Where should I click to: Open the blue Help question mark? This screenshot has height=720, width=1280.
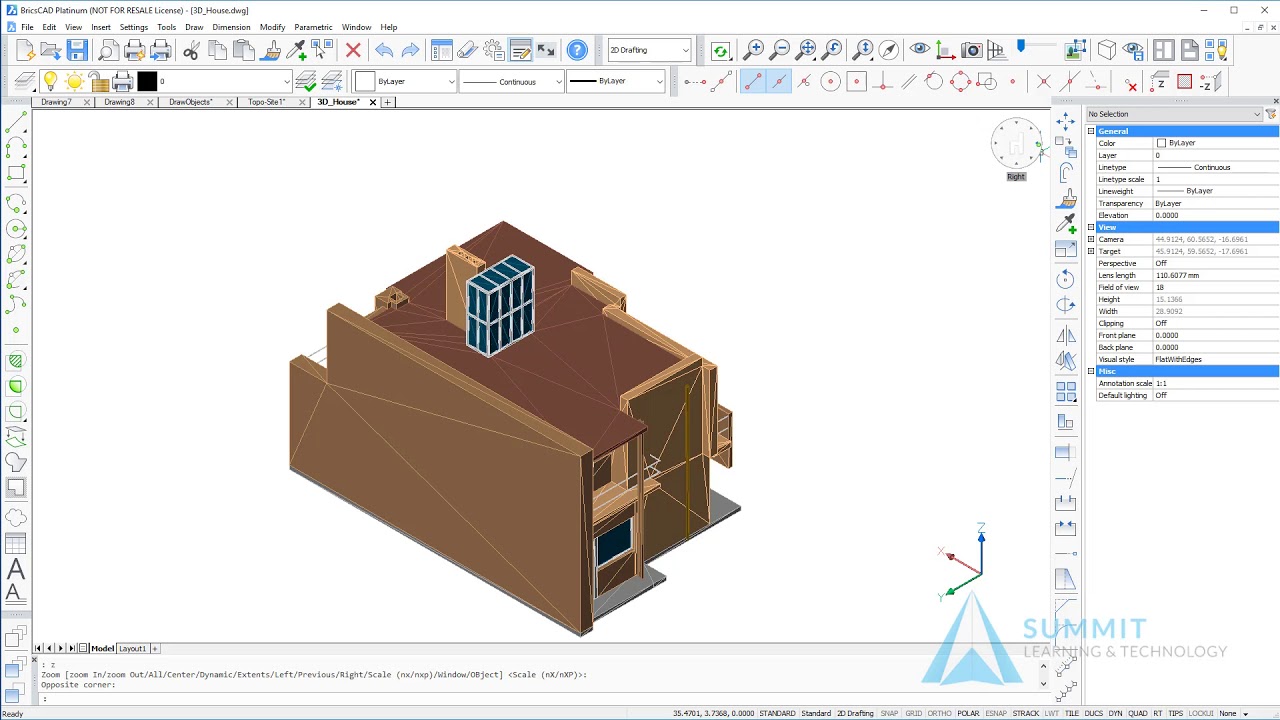click(577, 50)
